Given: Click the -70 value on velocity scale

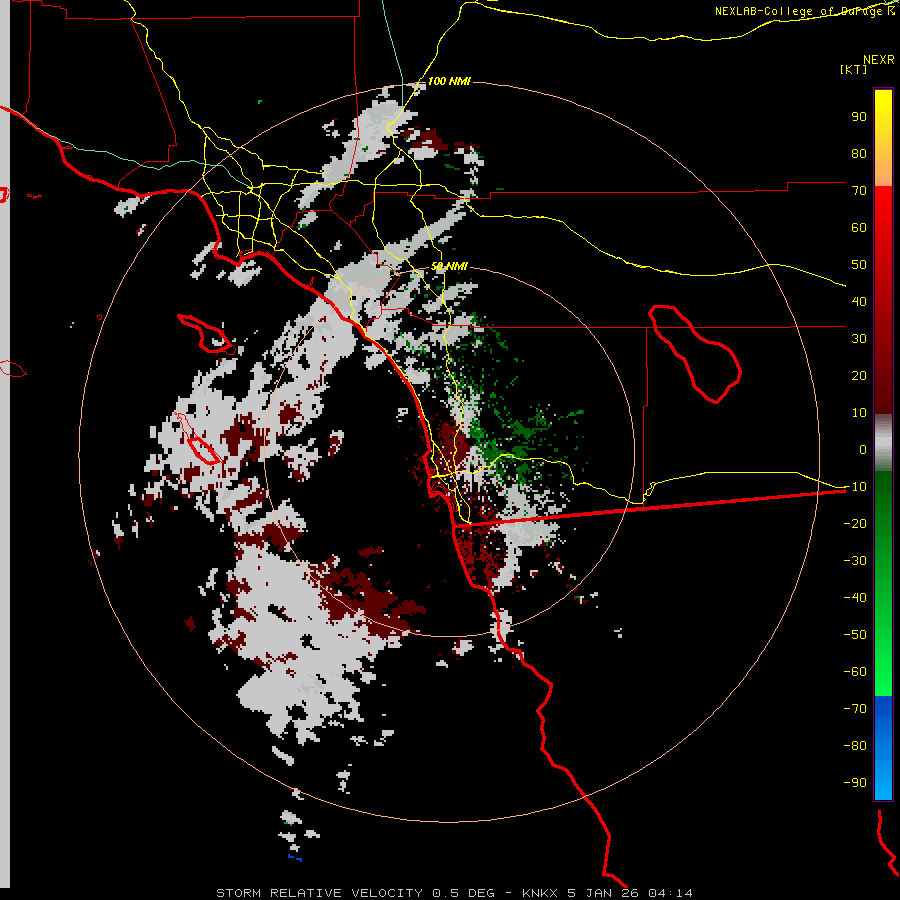Looking at the screenshot, I should pyautogui.click(x=855, y=708).
